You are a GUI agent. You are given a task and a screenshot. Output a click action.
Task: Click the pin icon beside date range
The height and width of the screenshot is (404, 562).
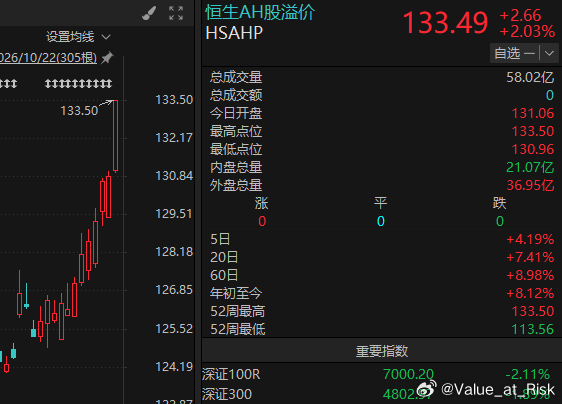tap(107, 58)
